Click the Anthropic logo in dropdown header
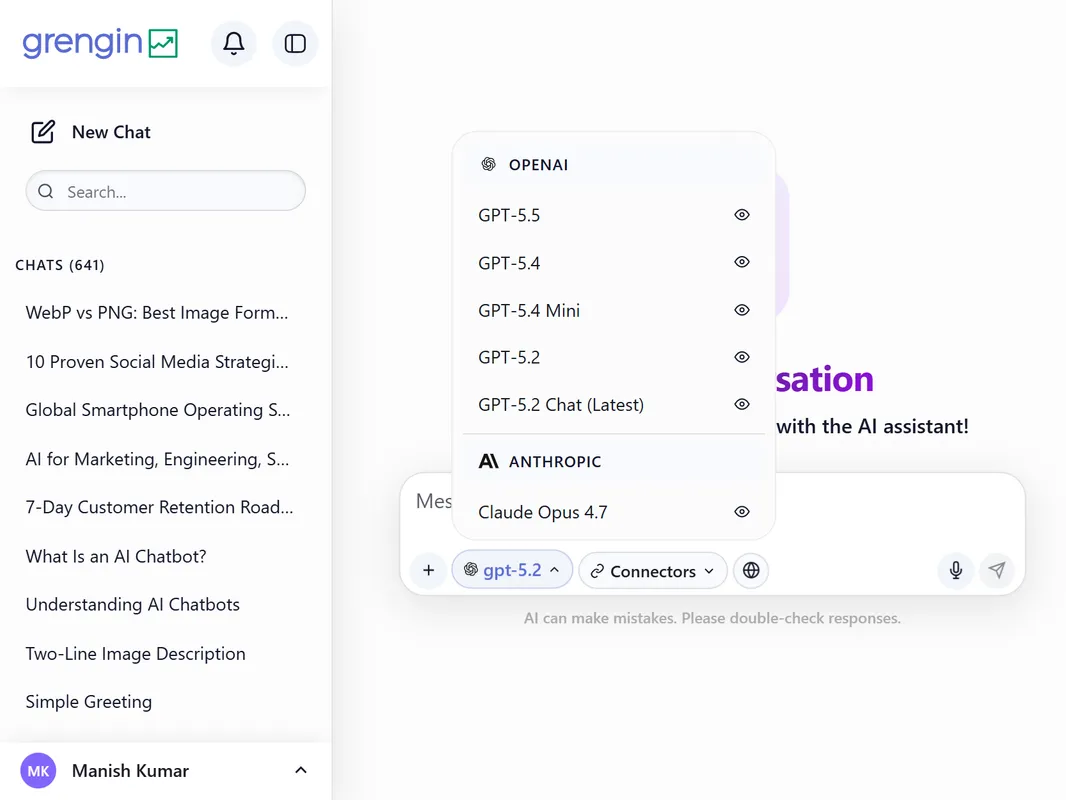The width and height of the screenshot is (1066, 800). 488,462
